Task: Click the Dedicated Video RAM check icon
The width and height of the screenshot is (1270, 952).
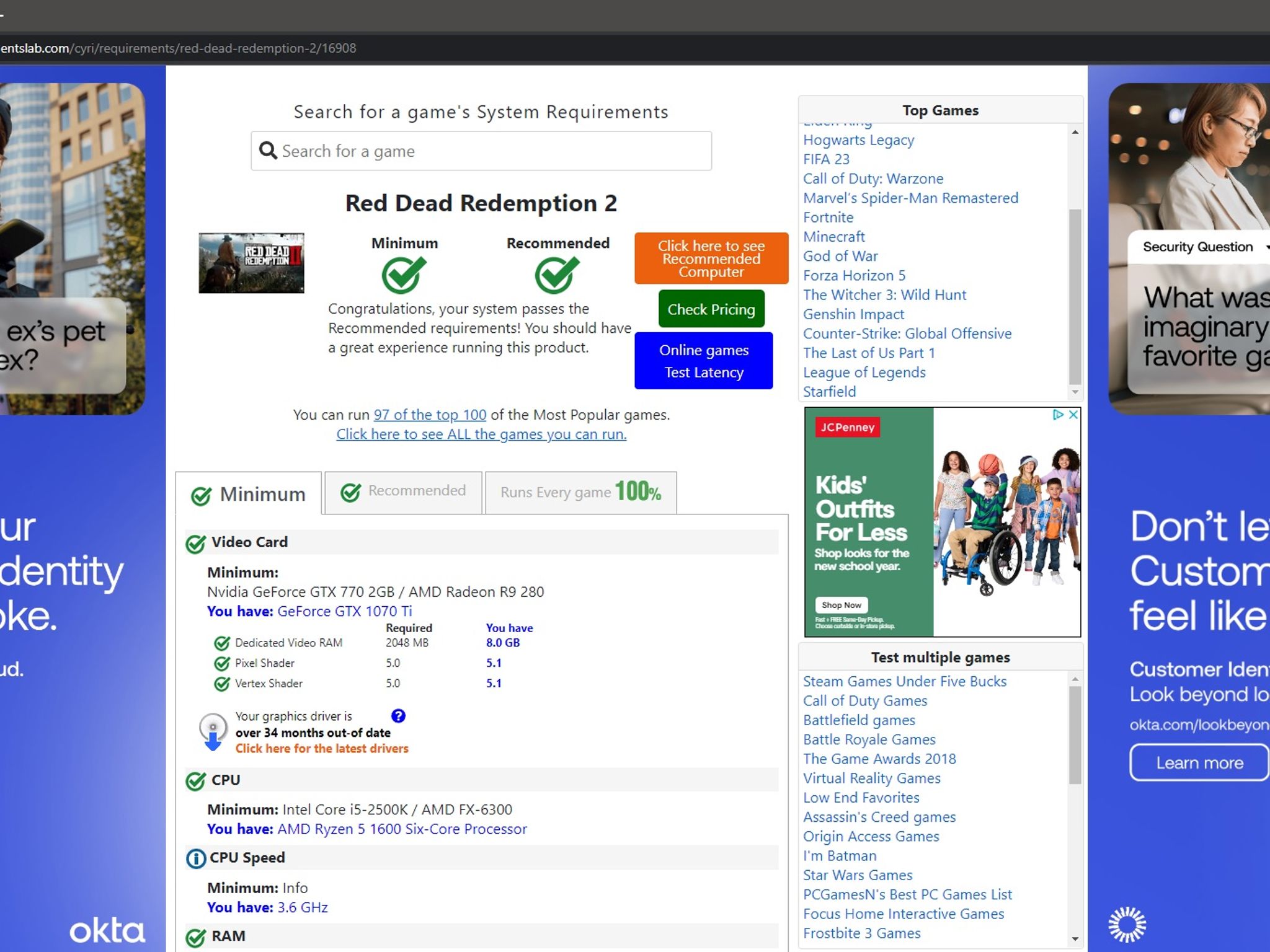Action: (222, 643)
